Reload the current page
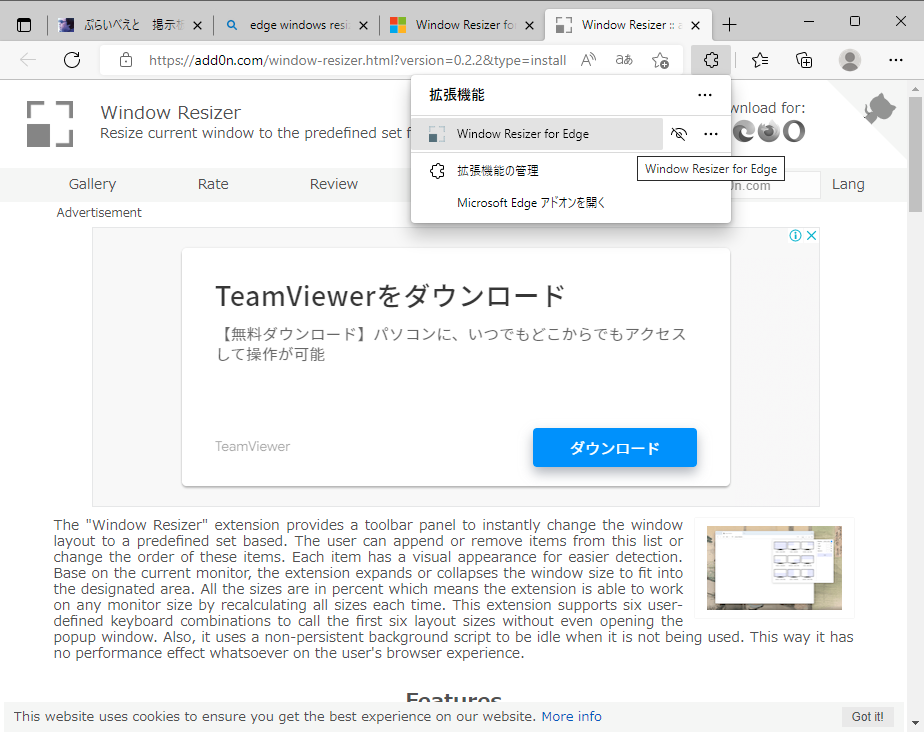 point(71,60)
